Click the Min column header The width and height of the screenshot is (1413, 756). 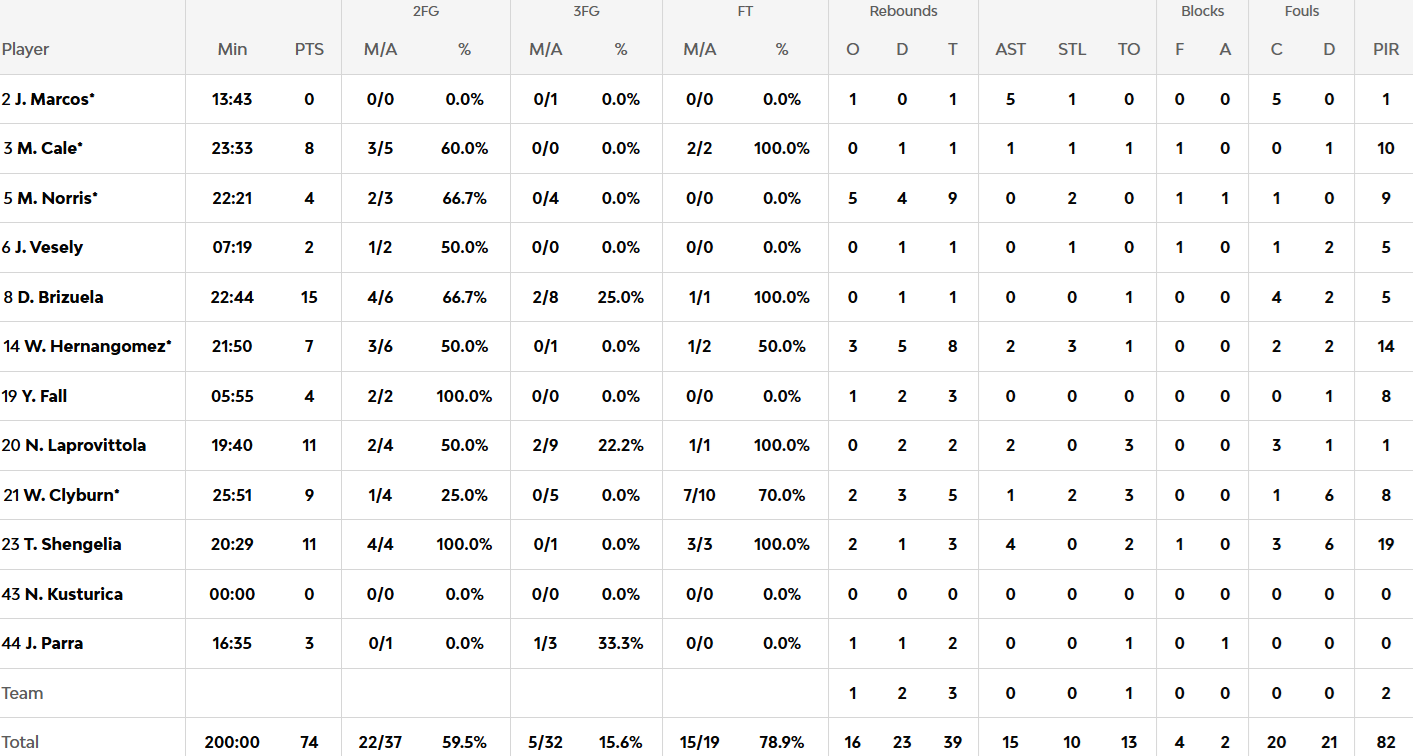click(232, 49)
